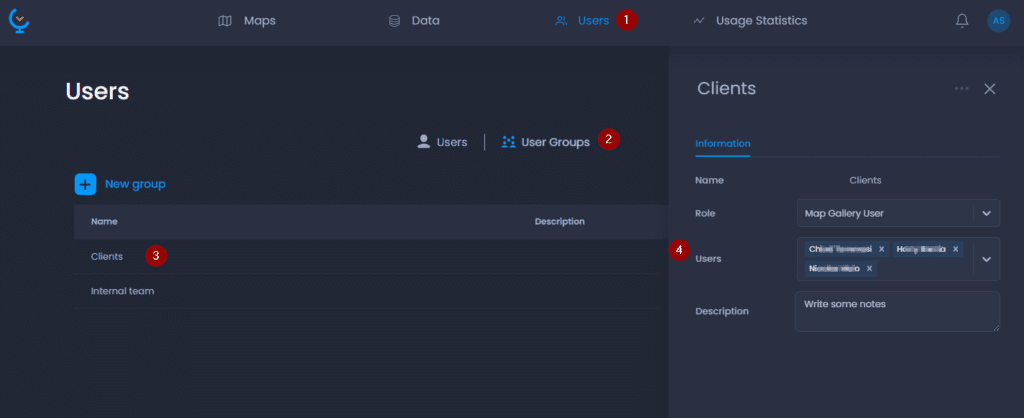The width and height of the screenshot is (1024, 418).
Task: Open the three-dot options in Clients panel
Action: tap(961, 89)
